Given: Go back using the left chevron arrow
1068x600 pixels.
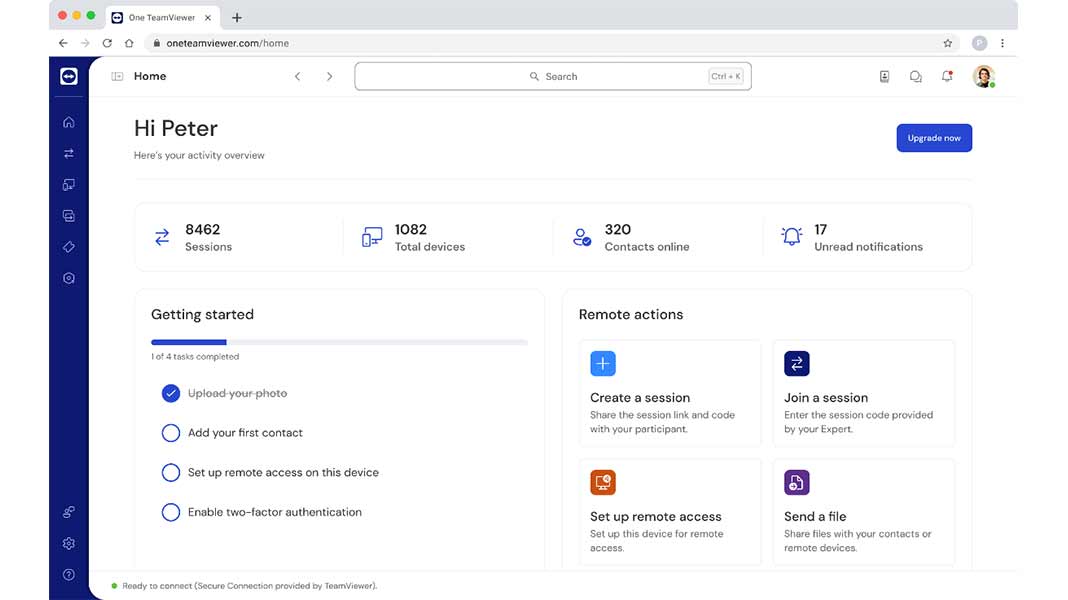Looking at the screenshot, I should tap(297, 76).
